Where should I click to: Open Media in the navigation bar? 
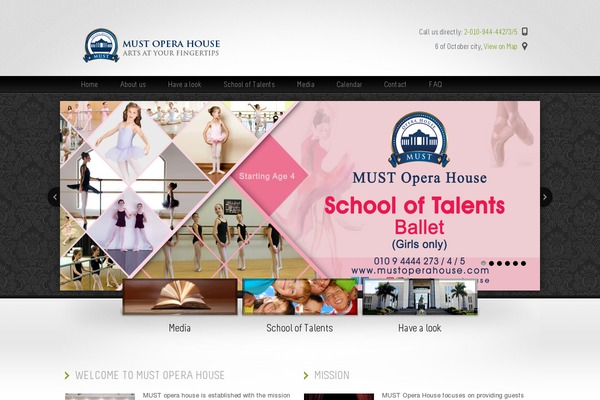click(305, 84)
